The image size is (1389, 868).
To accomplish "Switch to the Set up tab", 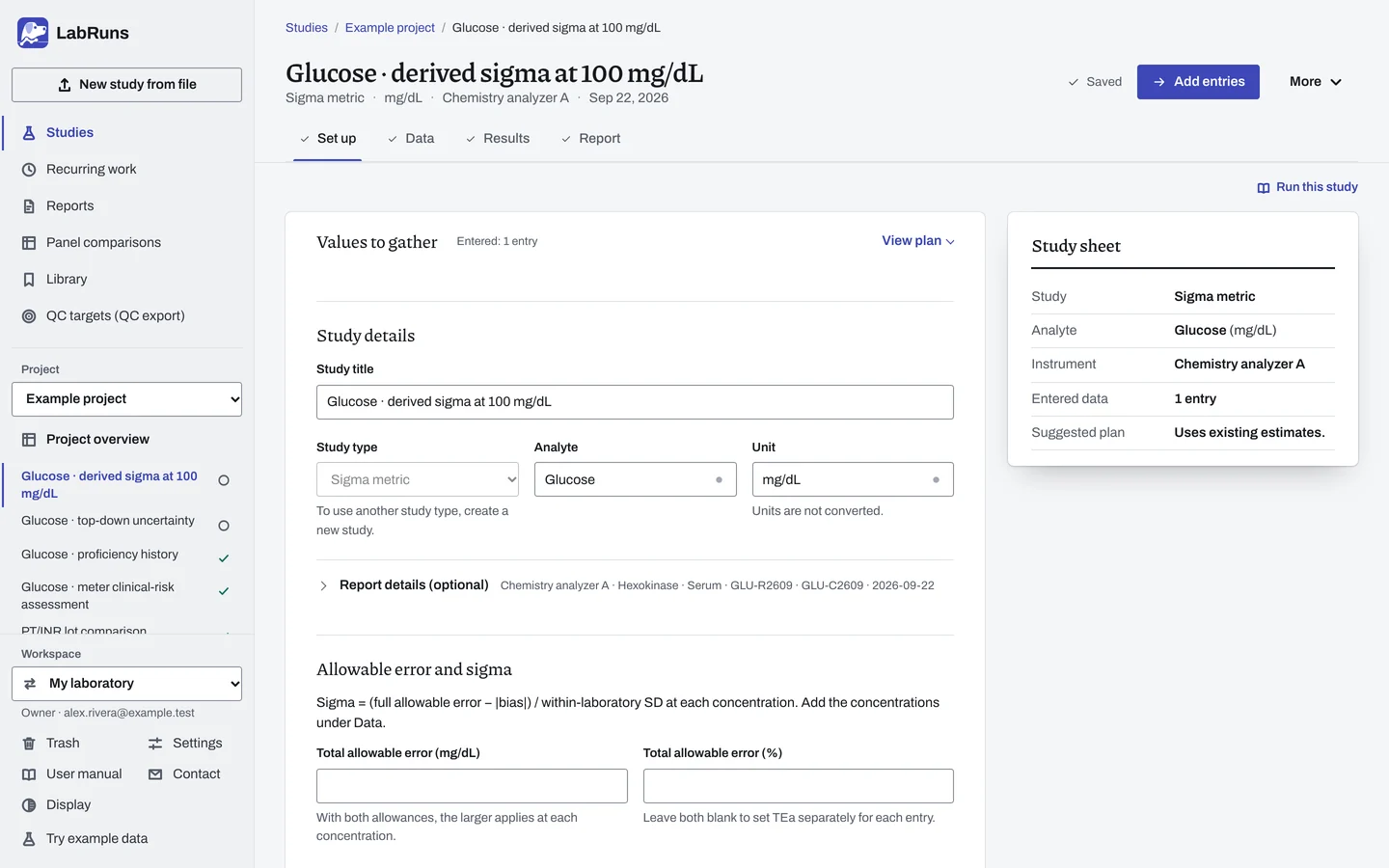I will point(328,139).
